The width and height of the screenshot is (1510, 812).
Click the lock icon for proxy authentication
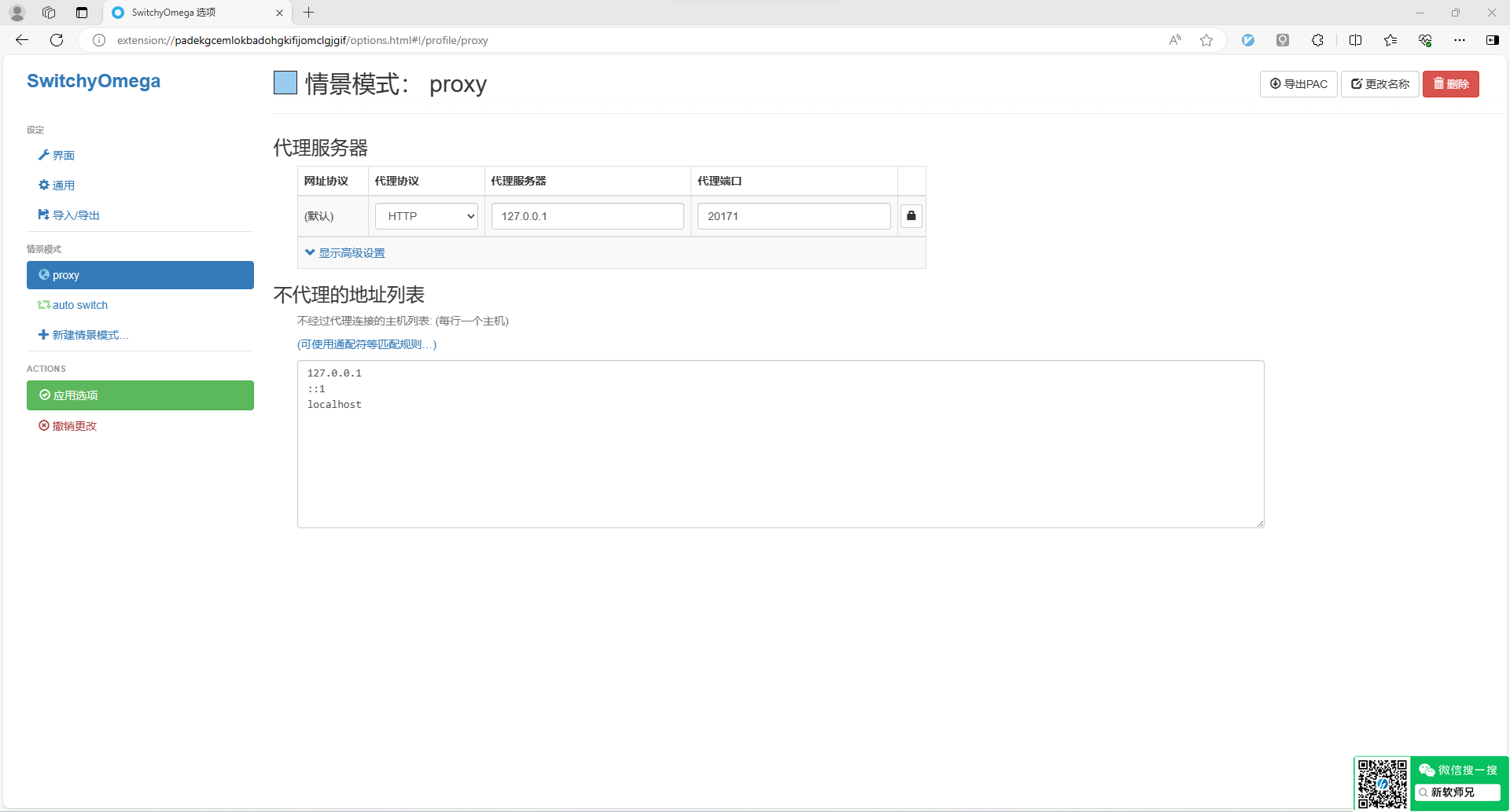pos(911,216)
